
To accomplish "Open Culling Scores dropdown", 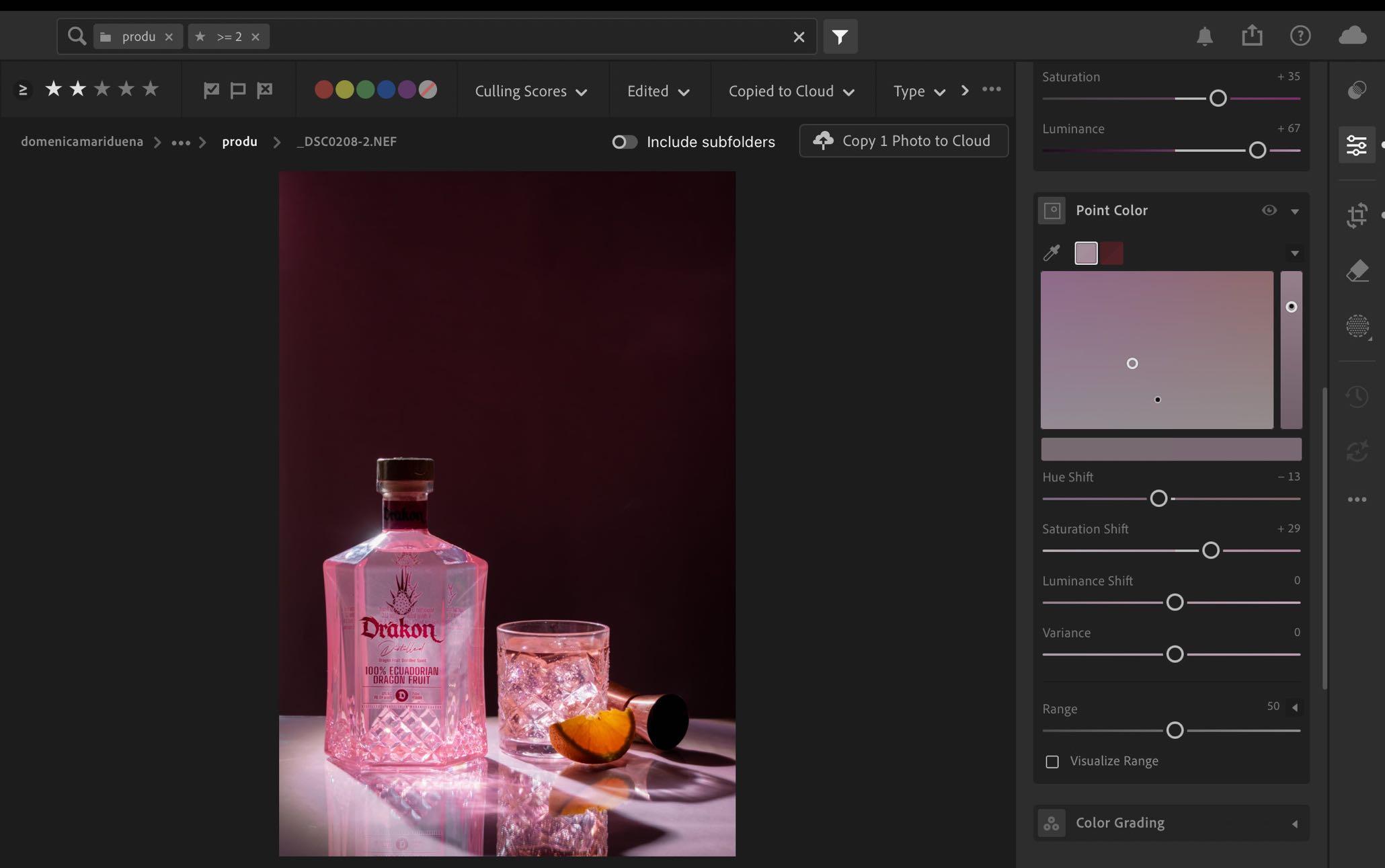I will [530, 91].
